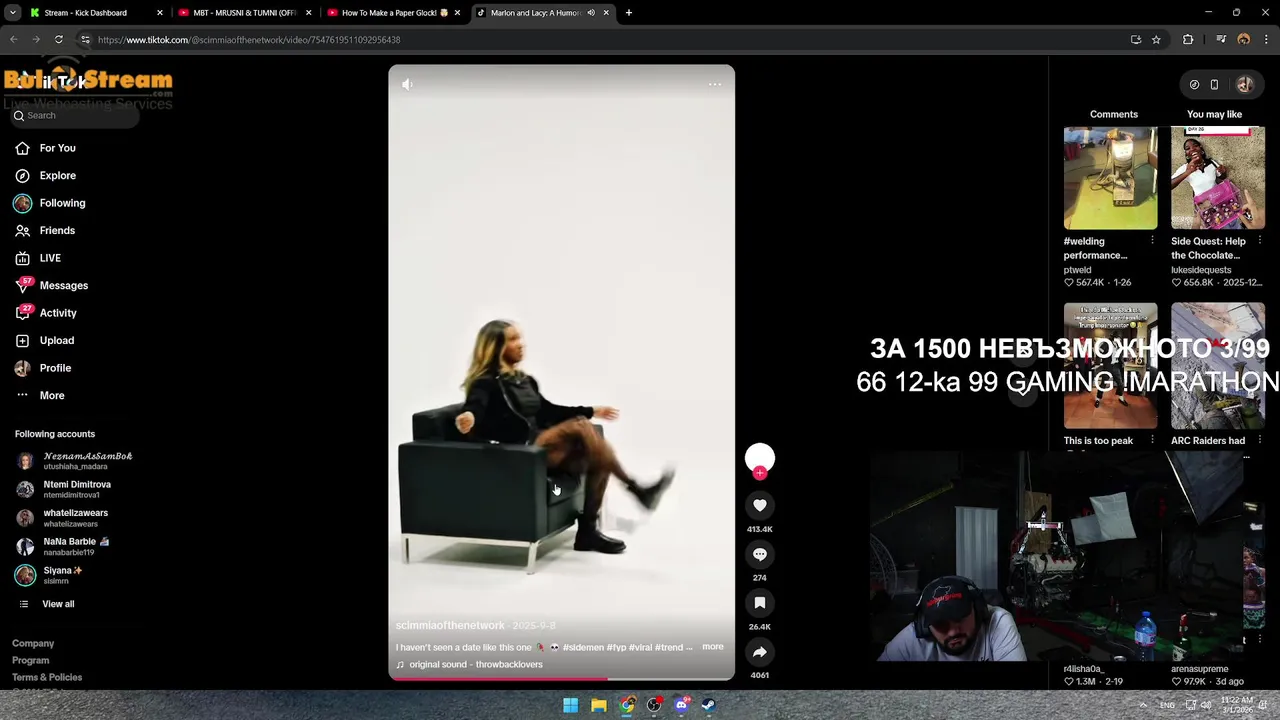Open the Windows Start menu

click(570, 705)
